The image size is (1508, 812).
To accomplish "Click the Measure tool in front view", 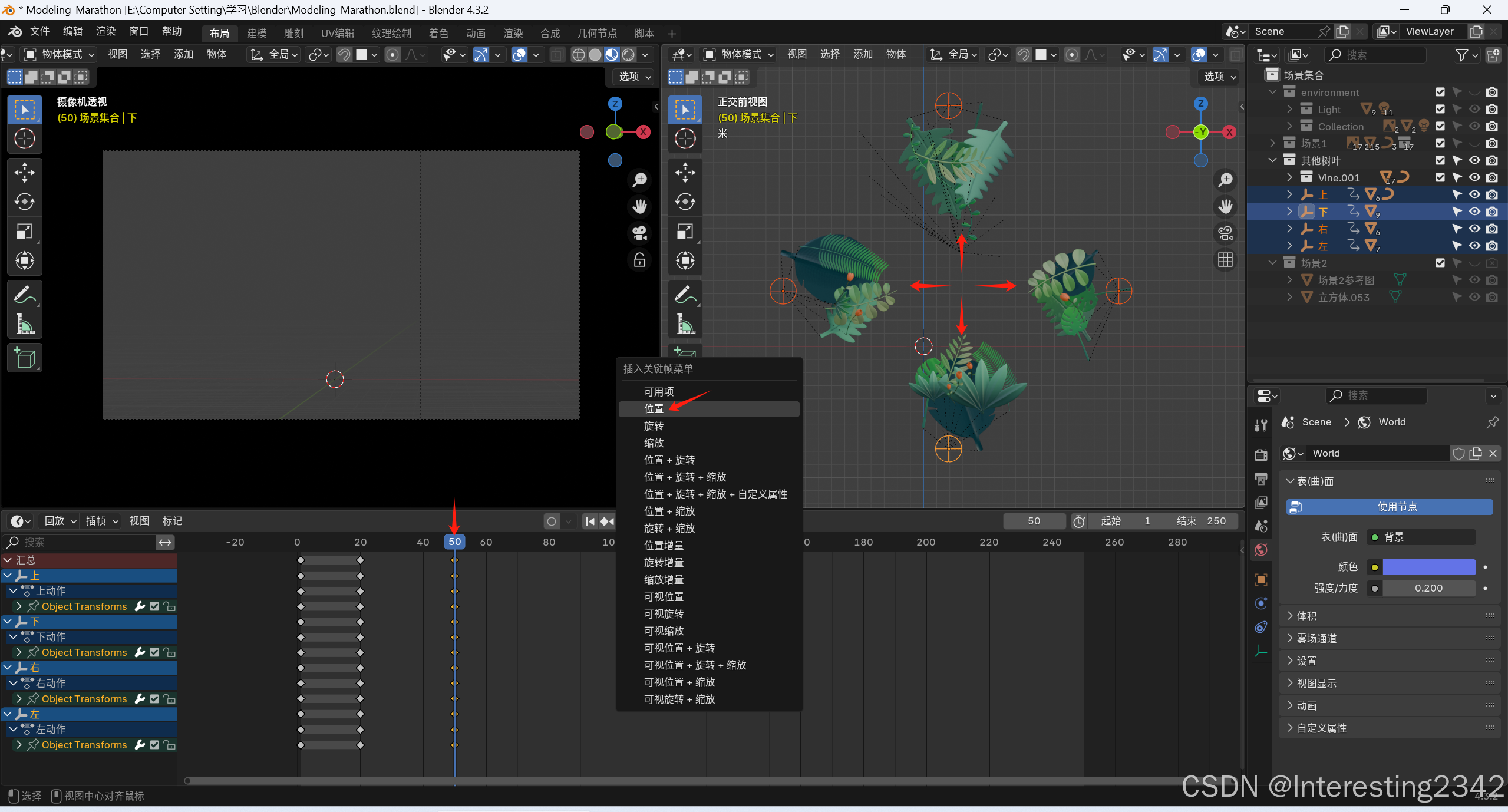I will point(685,324).
